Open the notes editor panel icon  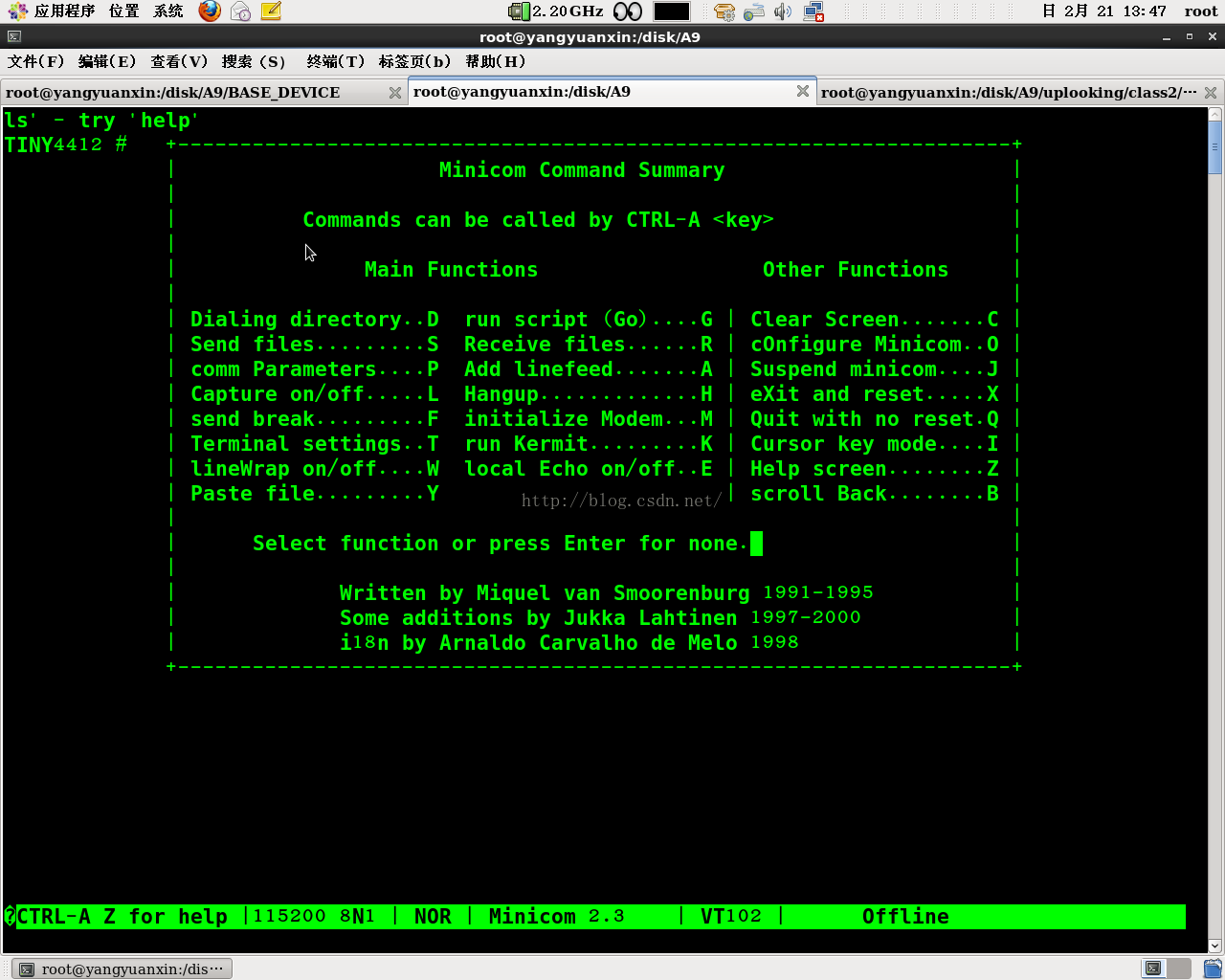pos(271,11)
